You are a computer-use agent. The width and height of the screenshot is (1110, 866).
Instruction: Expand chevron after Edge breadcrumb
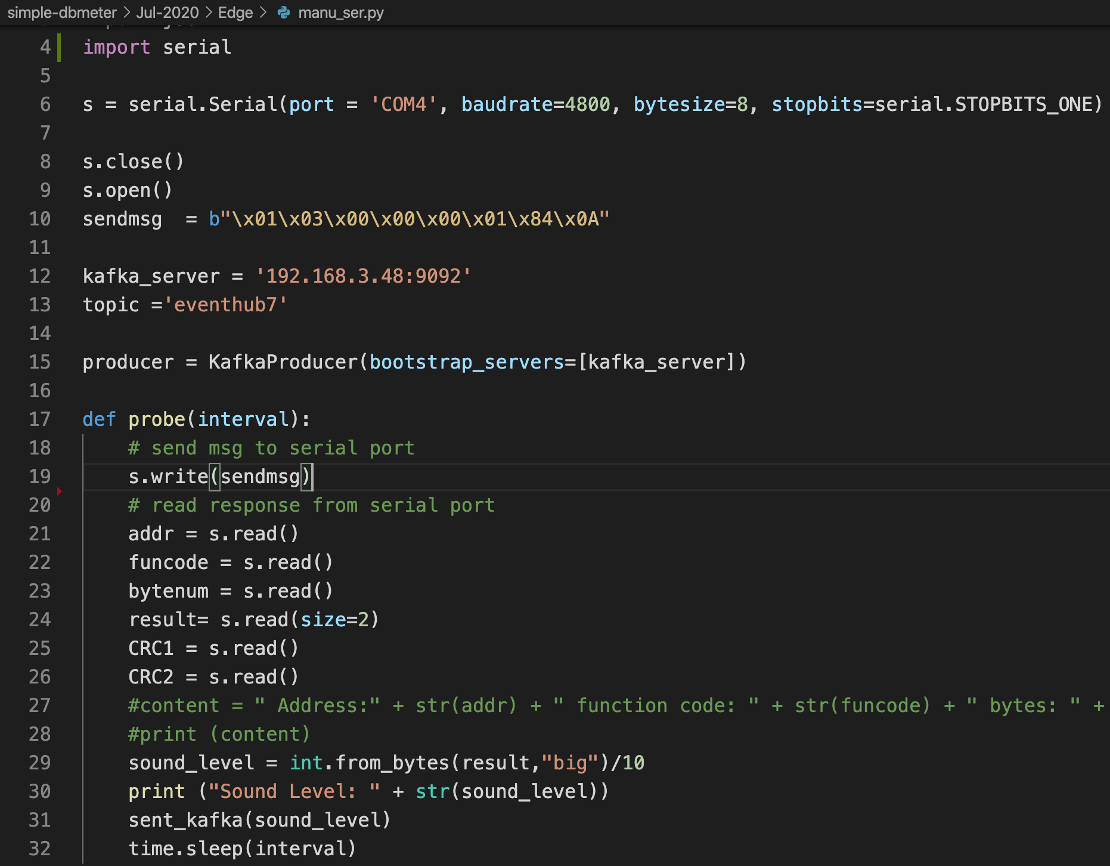[263, 13]
